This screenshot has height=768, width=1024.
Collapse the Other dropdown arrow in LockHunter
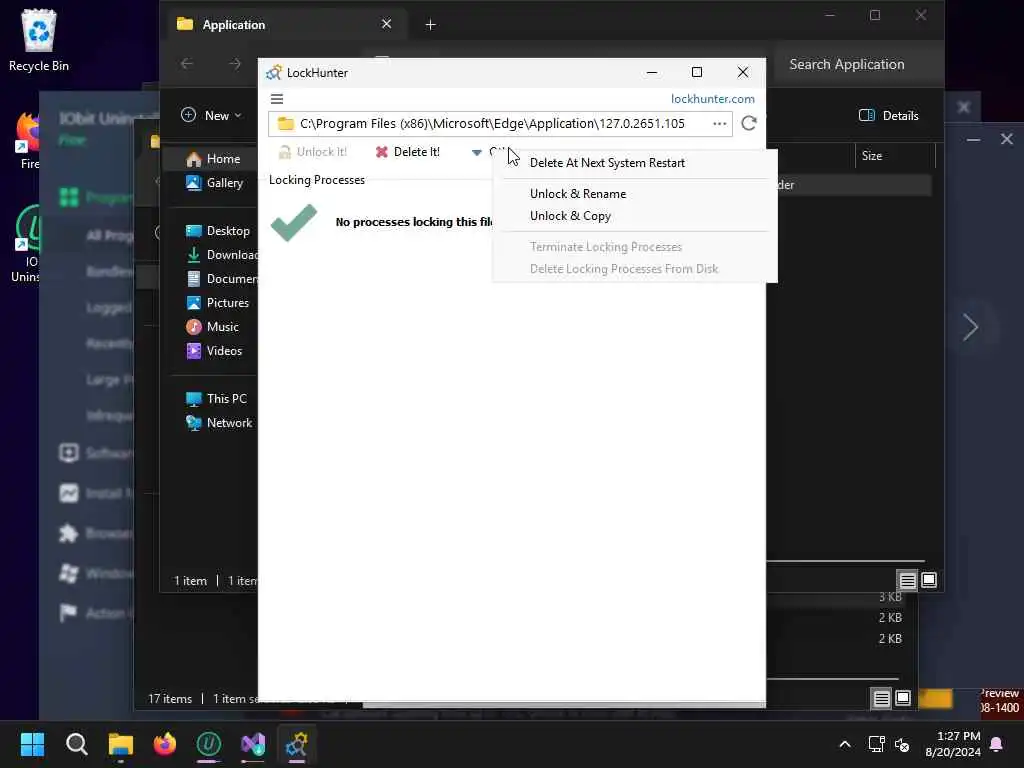point(477,152)
